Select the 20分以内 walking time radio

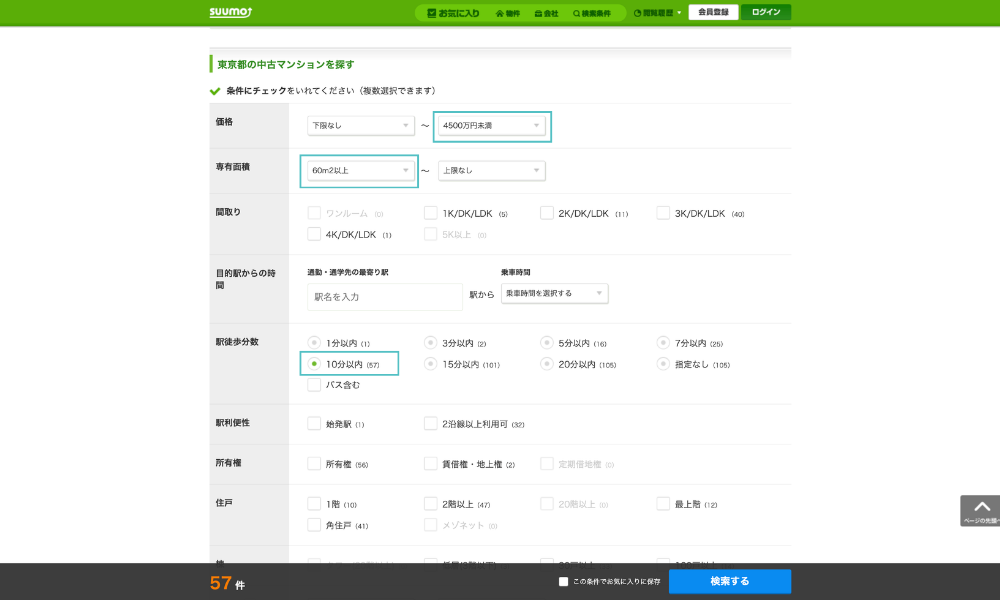click(x=547, y=364)
